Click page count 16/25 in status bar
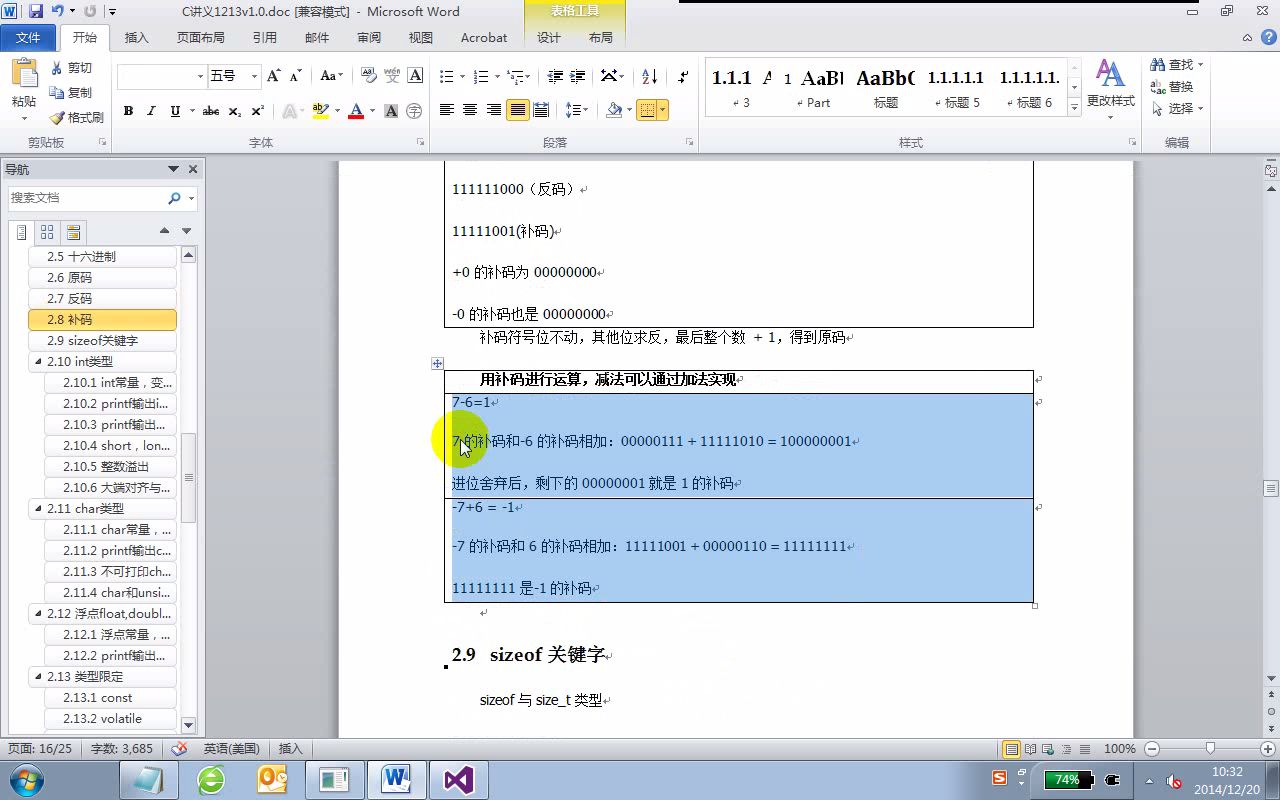The height and width of the screenshot is (800, 1280). (x=40, y=749)
